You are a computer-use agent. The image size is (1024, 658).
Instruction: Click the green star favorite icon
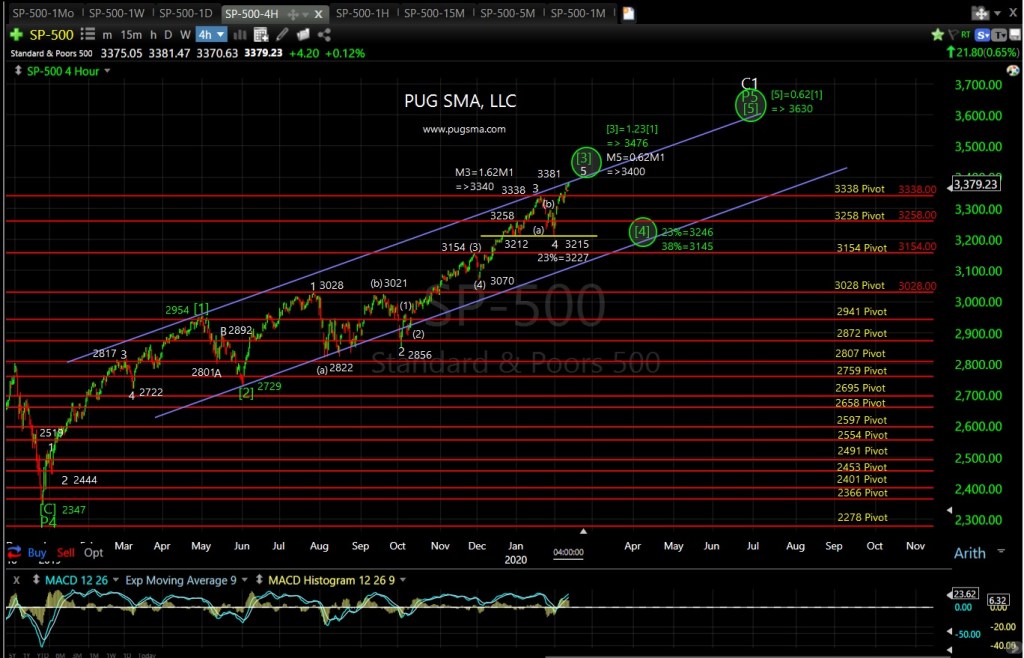[x=937, y=35]
